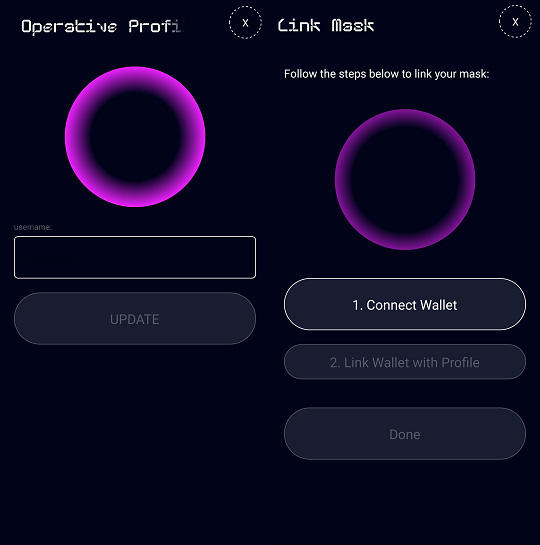Click the greyed-out 'Done' label

coord(405,434)
